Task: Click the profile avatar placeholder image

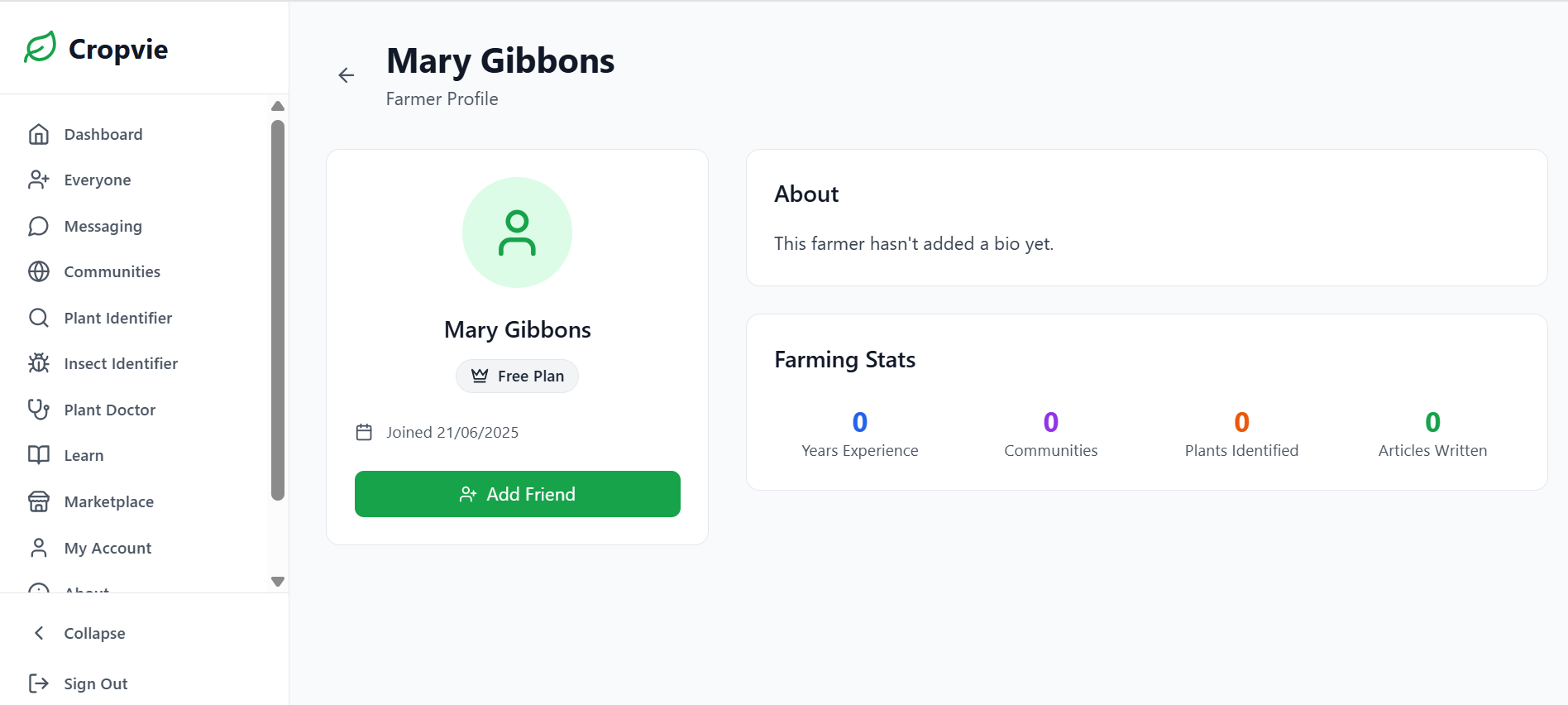Action: [517, 233]
